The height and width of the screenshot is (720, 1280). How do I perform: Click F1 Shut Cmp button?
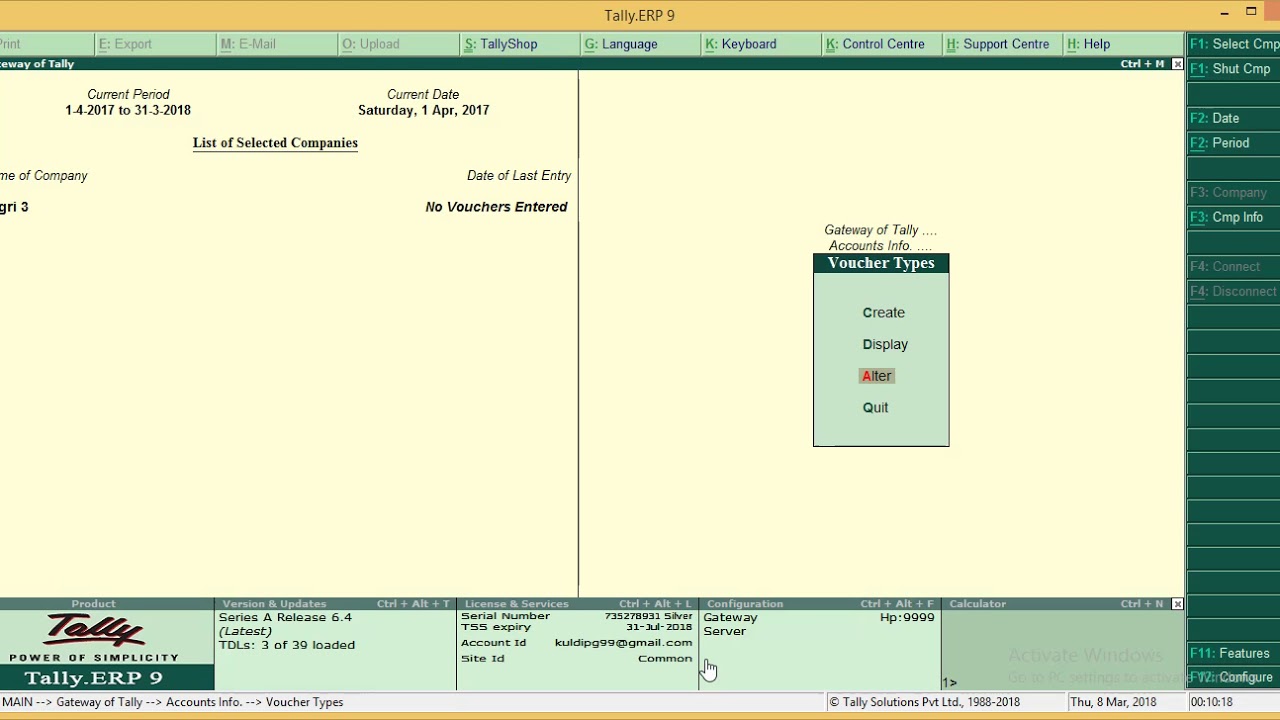[1233, 69]
